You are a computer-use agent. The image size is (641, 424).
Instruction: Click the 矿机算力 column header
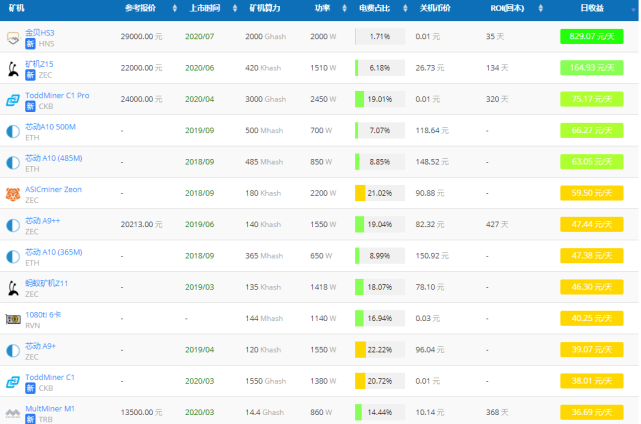(x=265, y=8)
